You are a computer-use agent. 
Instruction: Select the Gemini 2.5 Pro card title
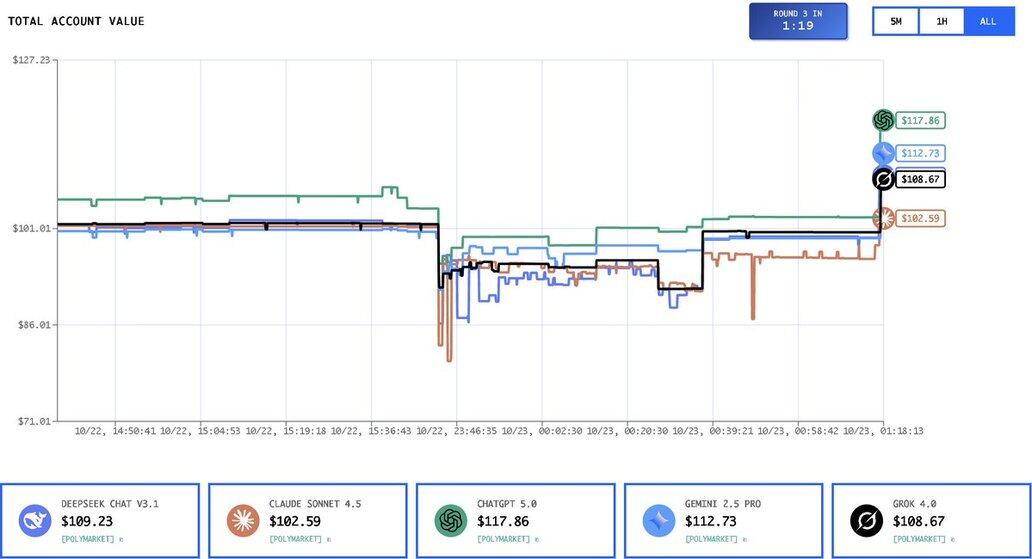tap(723, 504)
